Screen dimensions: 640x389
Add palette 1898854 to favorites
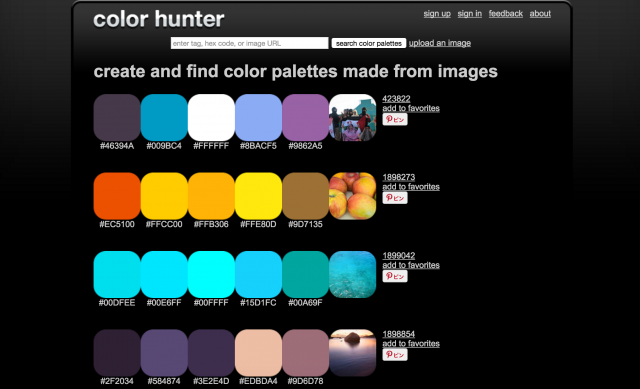(411, 343)
